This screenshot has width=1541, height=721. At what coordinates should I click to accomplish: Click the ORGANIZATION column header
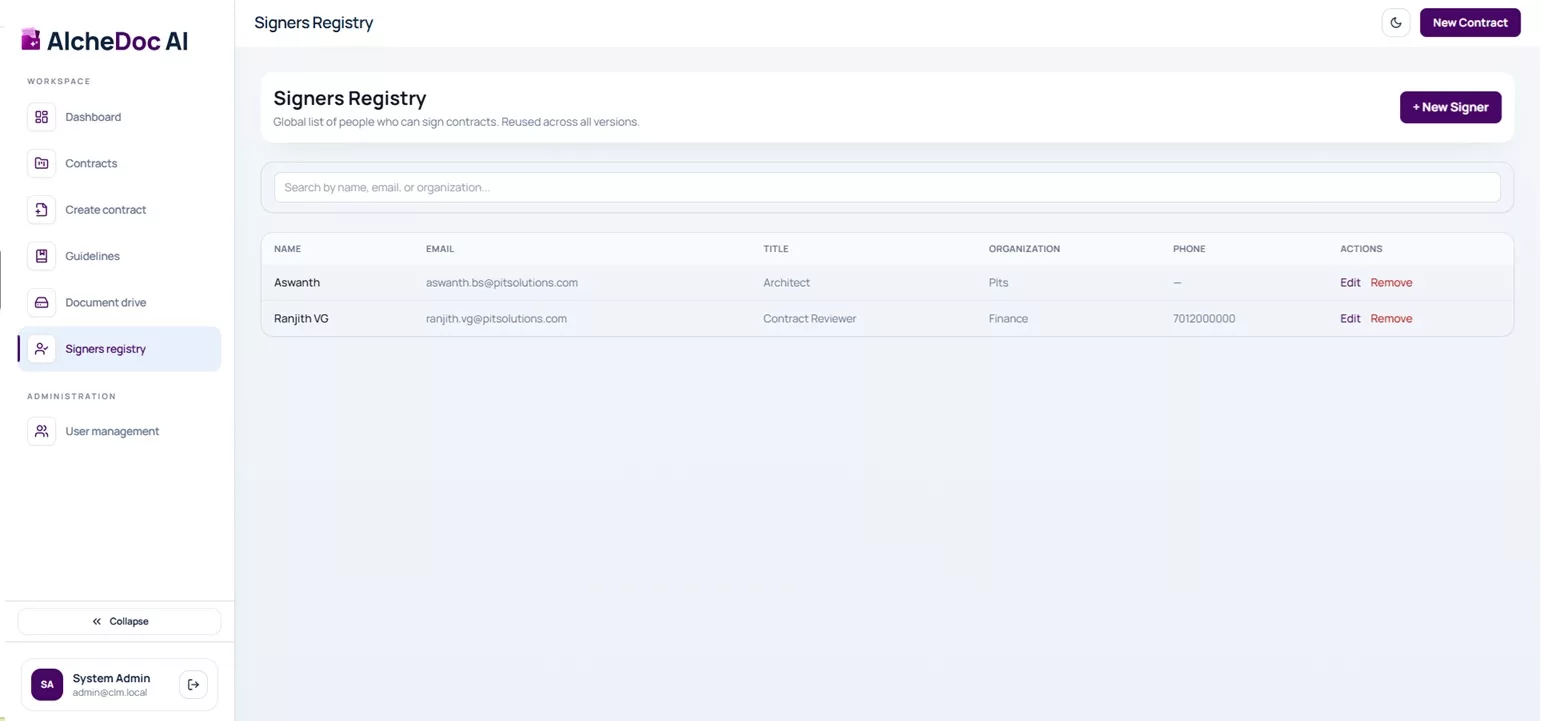[x=1024, y=249]
